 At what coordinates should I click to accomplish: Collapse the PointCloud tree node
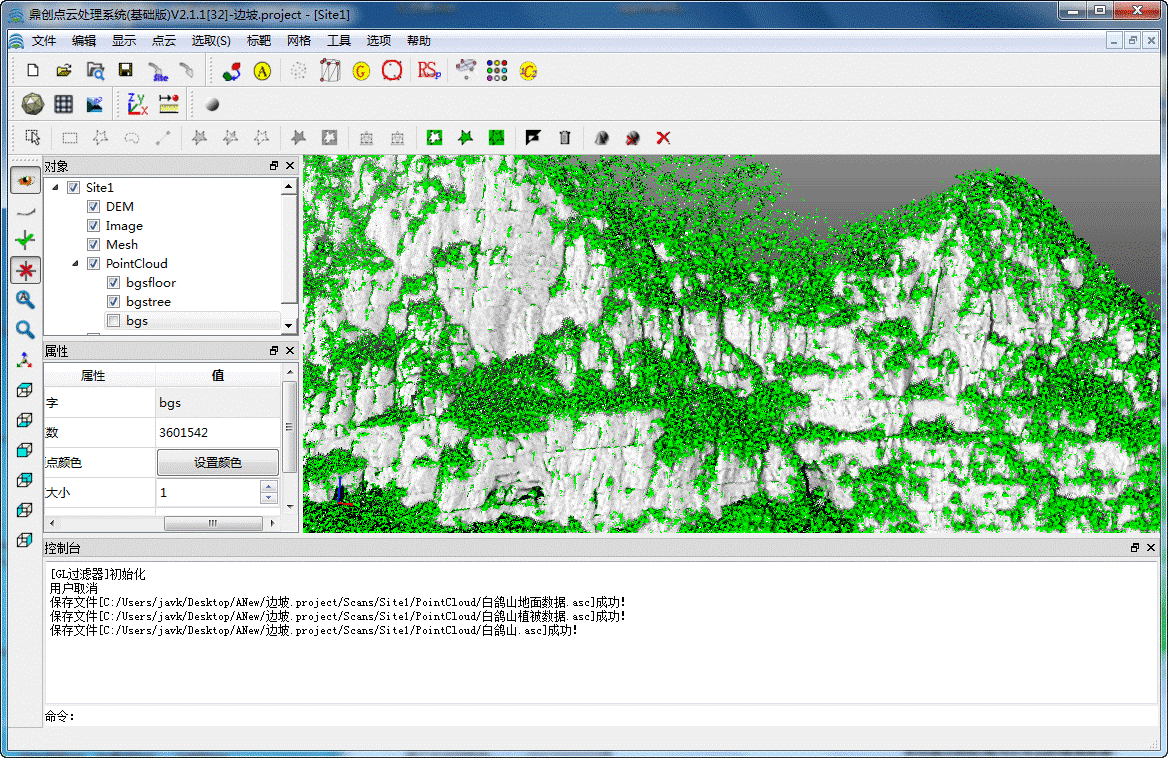coord(75,264)
